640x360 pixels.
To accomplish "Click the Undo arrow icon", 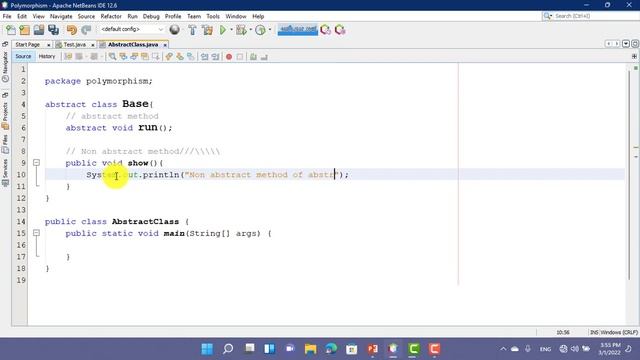I will point(71,30).
